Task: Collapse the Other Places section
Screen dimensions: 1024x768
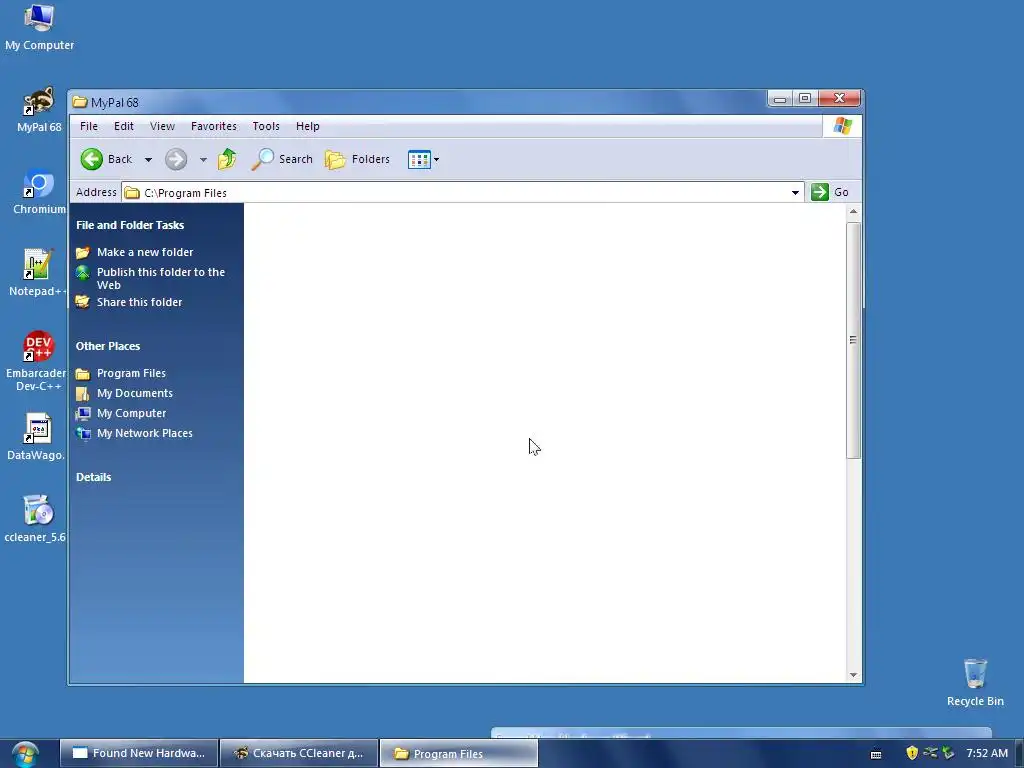Action: pos(108,346)
